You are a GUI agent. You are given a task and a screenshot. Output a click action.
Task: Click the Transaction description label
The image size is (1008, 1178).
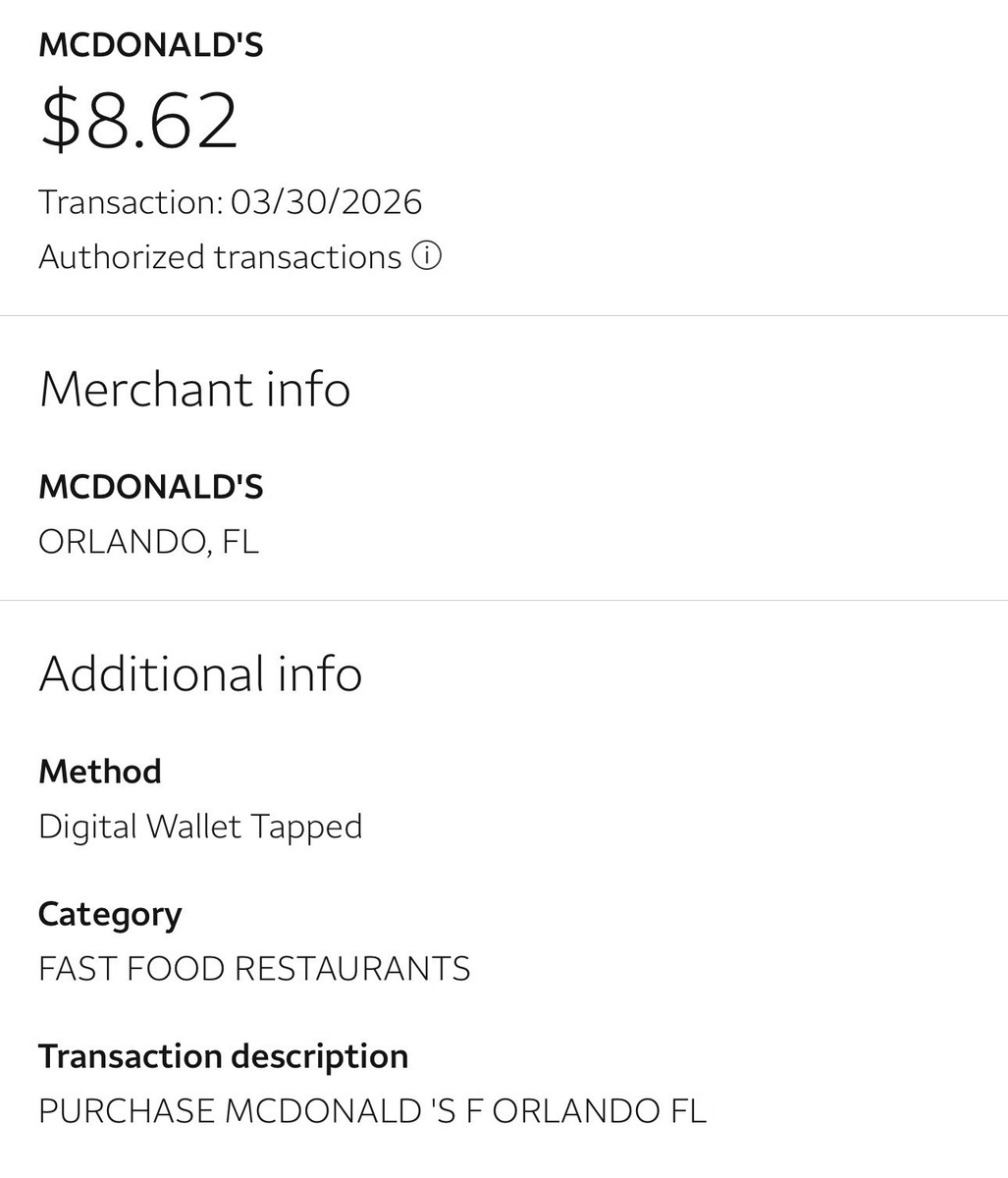[x=223, y=1056]
